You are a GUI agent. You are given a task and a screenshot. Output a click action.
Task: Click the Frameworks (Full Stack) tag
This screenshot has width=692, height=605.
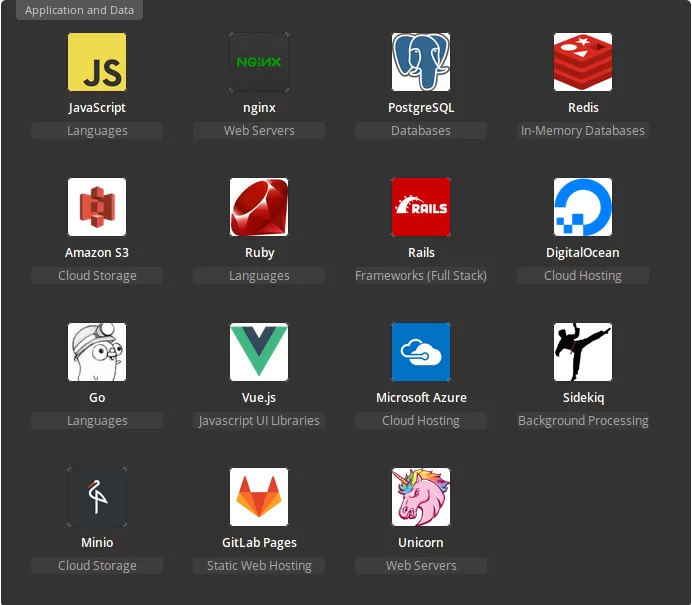(x=421, y=276)
